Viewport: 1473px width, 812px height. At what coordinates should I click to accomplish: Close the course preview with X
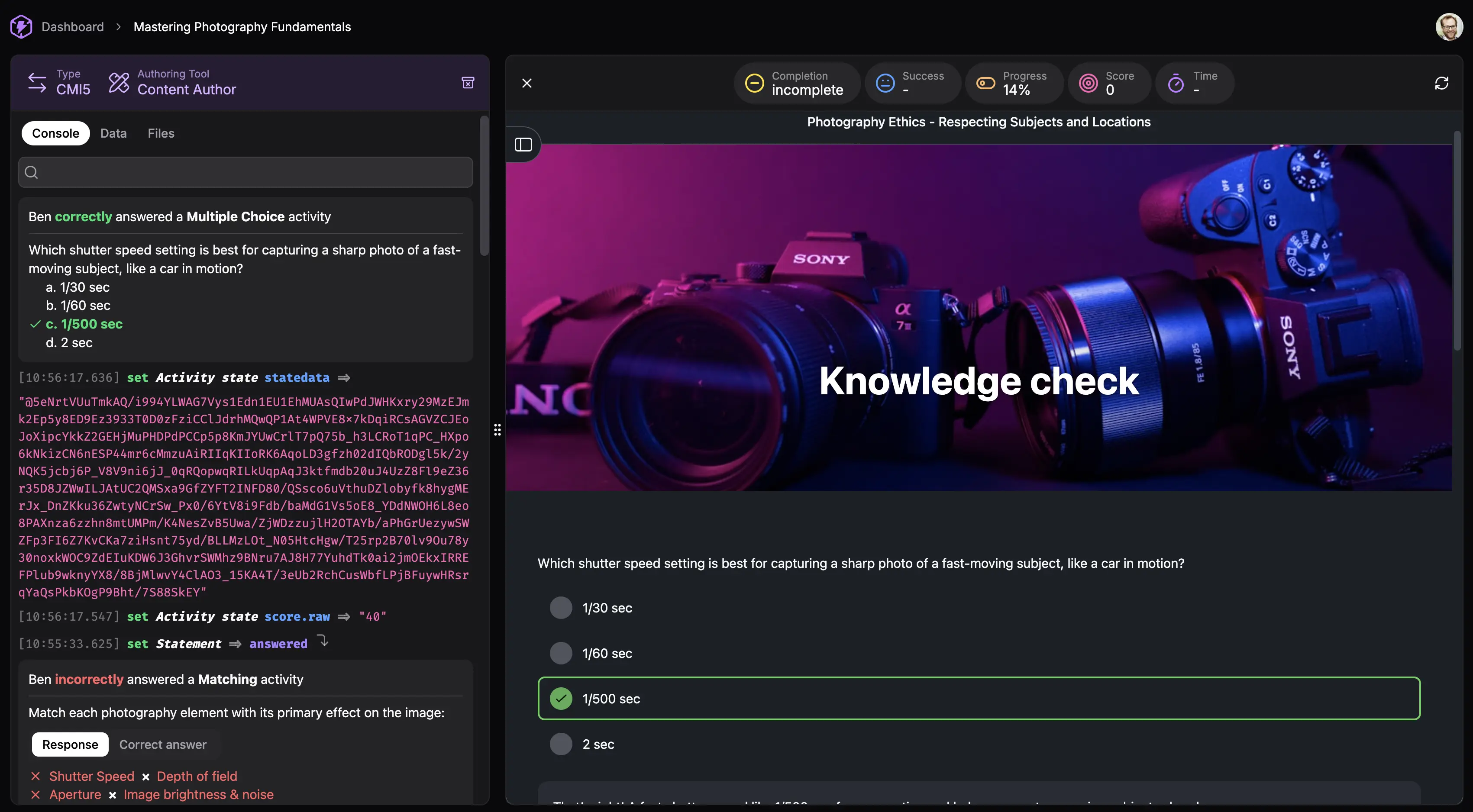tap(527, 84)
